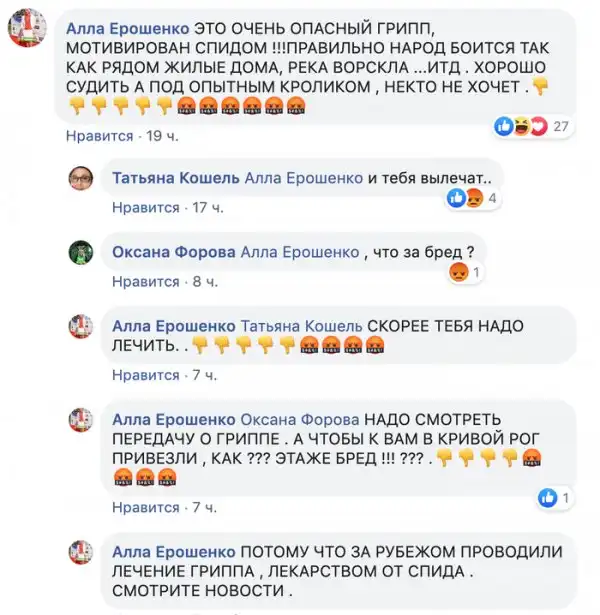Screen dimensions: 600x615
Task: Like Татьяна Кошель's reply posted 17 ч. ago
Action: pos(145,207)
